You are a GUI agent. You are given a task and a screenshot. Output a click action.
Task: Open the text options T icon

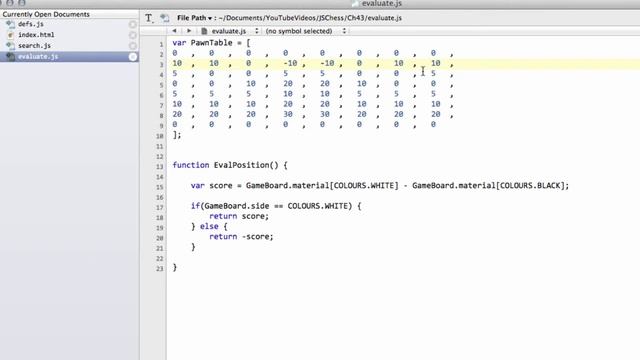149,18
